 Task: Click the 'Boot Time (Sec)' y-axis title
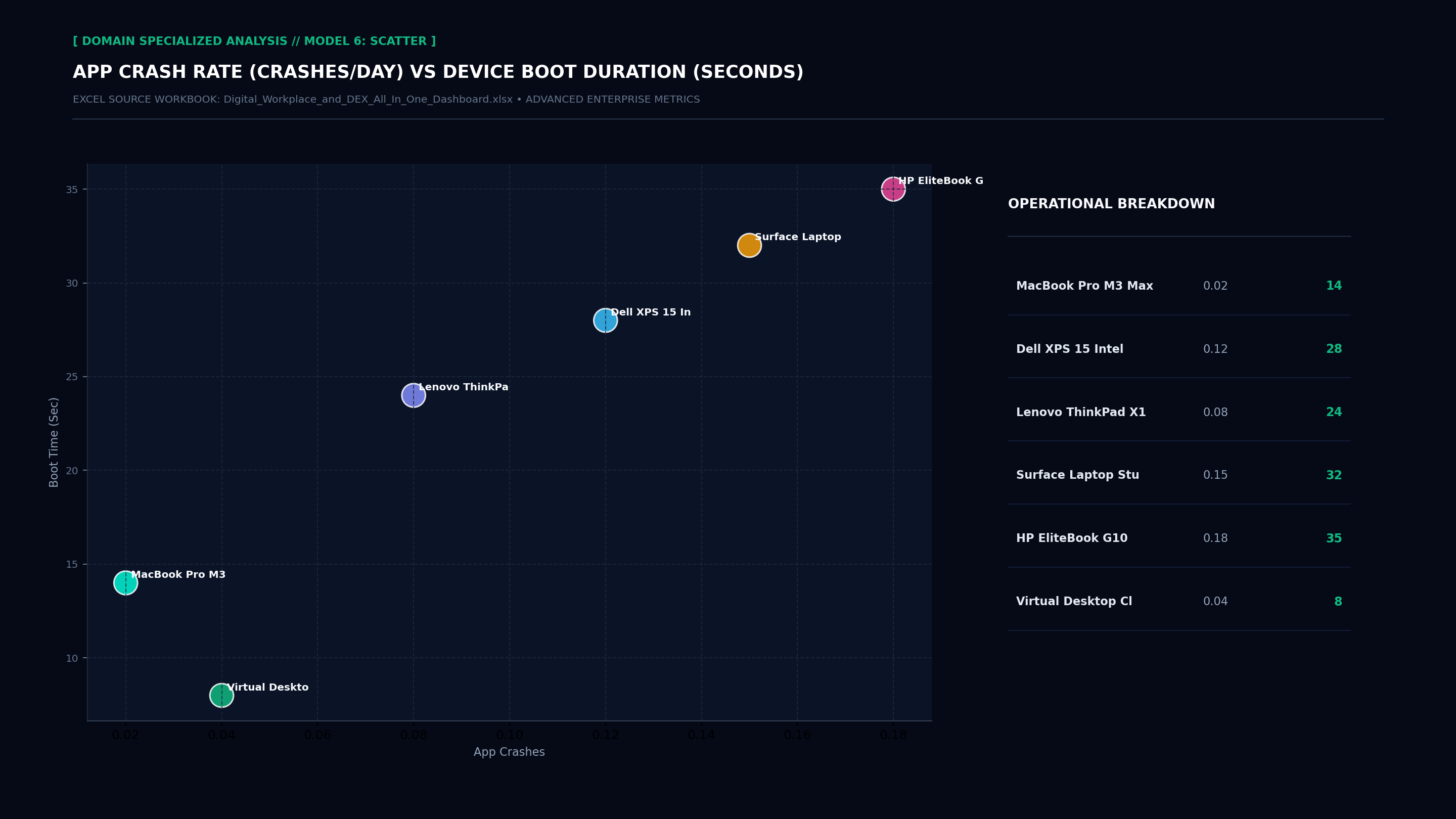tap(54, 442)
